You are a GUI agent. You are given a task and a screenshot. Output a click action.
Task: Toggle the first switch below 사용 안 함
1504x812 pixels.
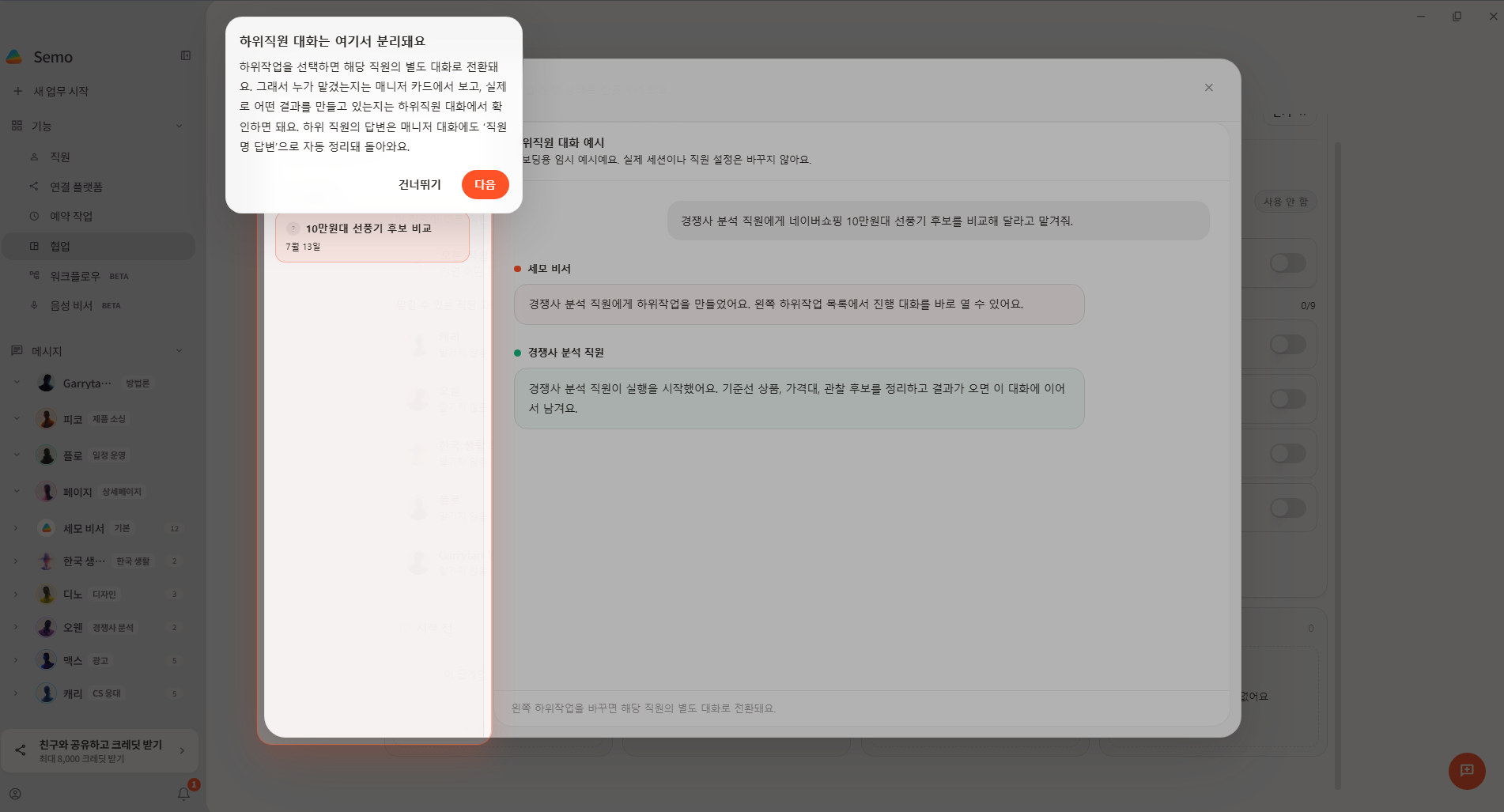coord(1287,263)
